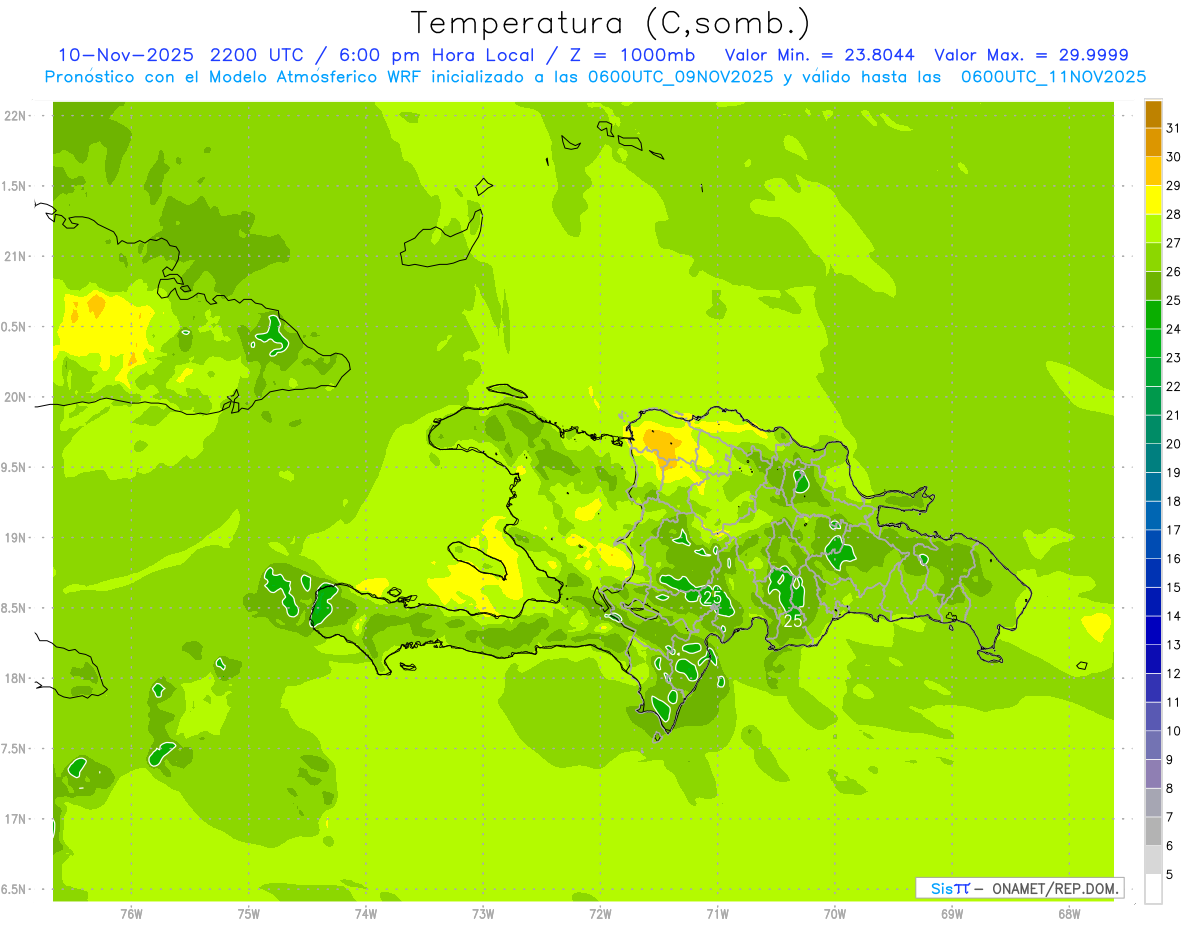Select the '23' colorbar label
The width and height of the screenshot is (1200, 927).
tap(1173, 358)
